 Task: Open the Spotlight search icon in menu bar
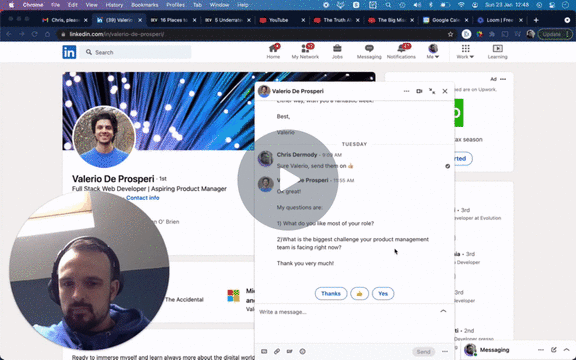click(x=388, y=5)
